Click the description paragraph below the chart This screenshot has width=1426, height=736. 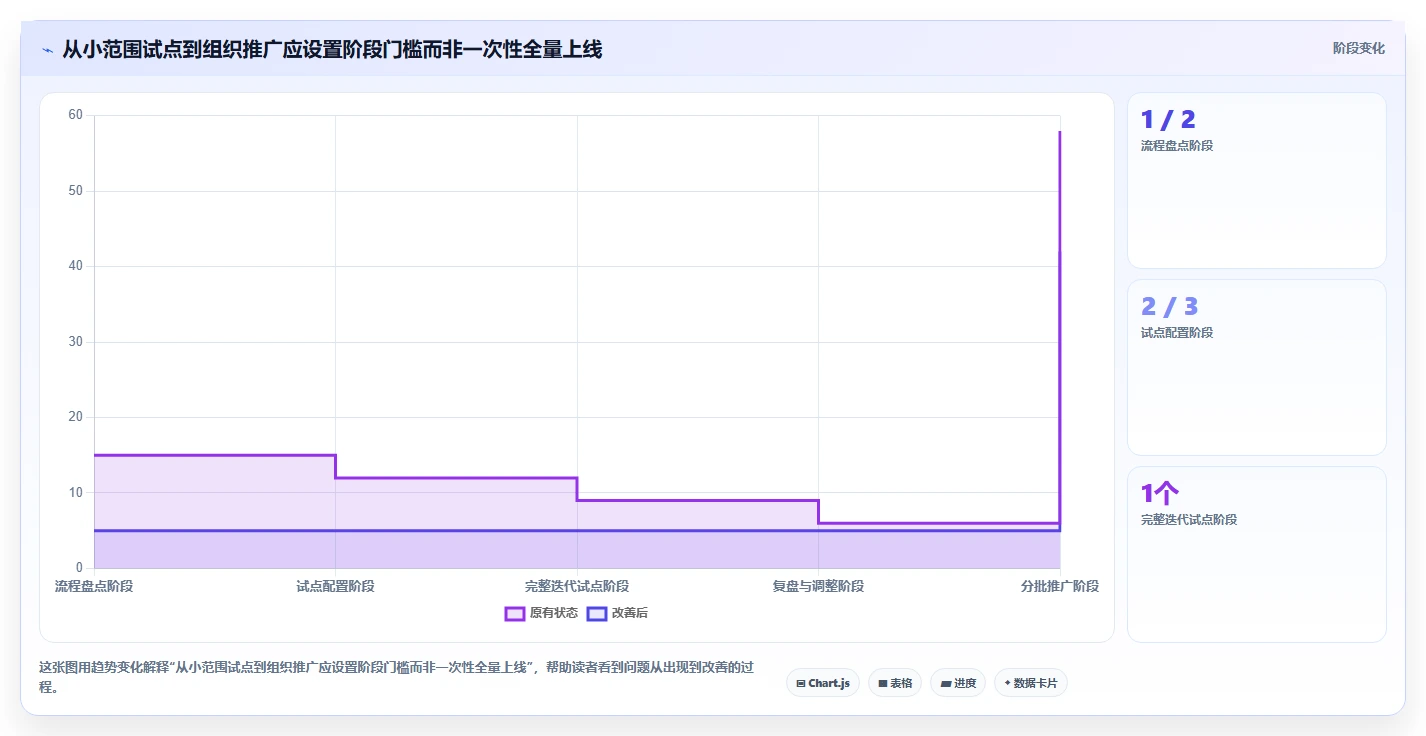coord(396,677)
